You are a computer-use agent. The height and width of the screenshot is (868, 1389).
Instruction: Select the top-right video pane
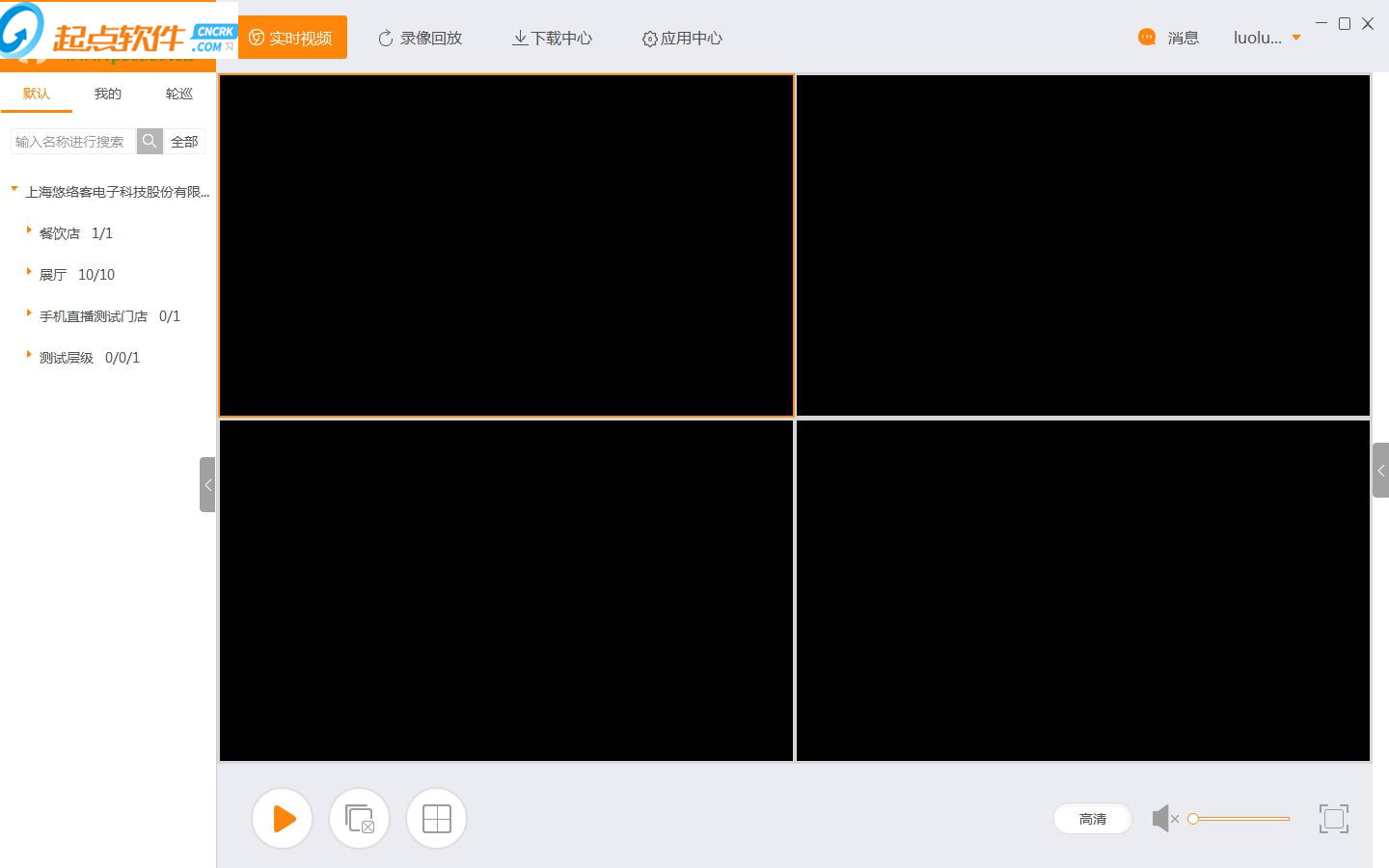[x=1083, y=246]
